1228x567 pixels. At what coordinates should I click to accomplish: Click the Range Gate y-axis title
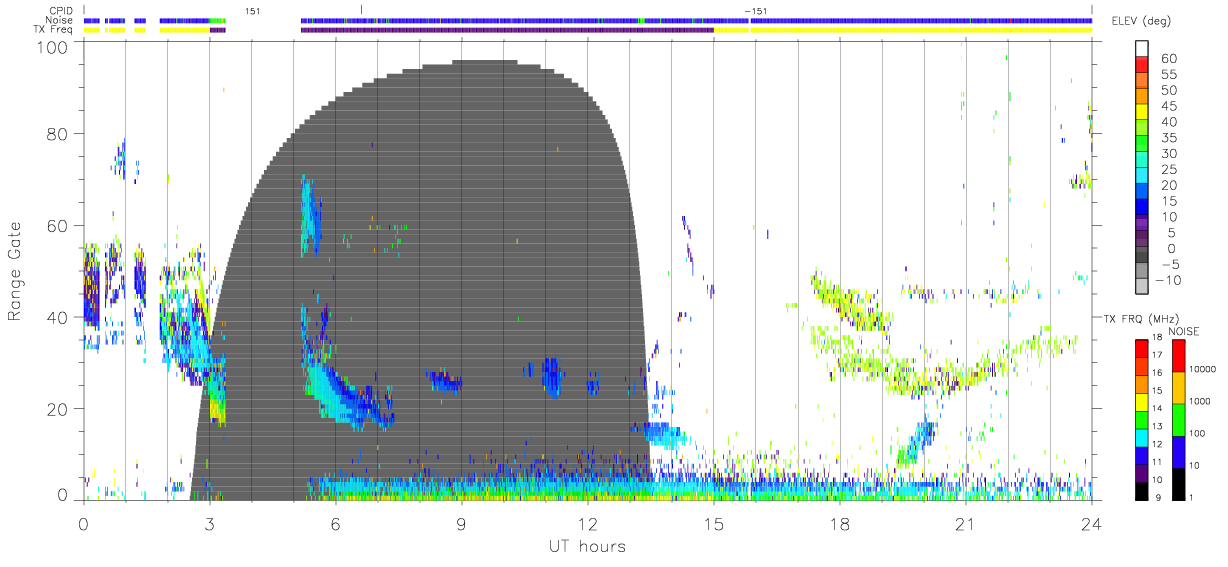click(x=15, y=271)
